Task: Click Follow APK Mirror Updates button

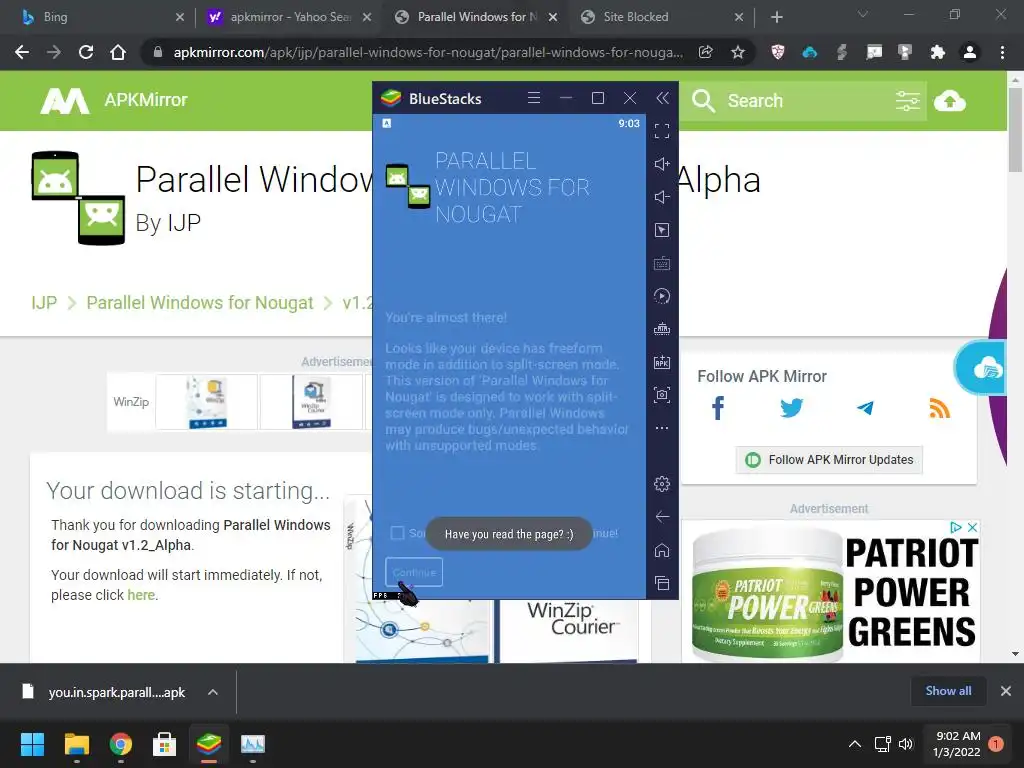Action: point(829,460)
